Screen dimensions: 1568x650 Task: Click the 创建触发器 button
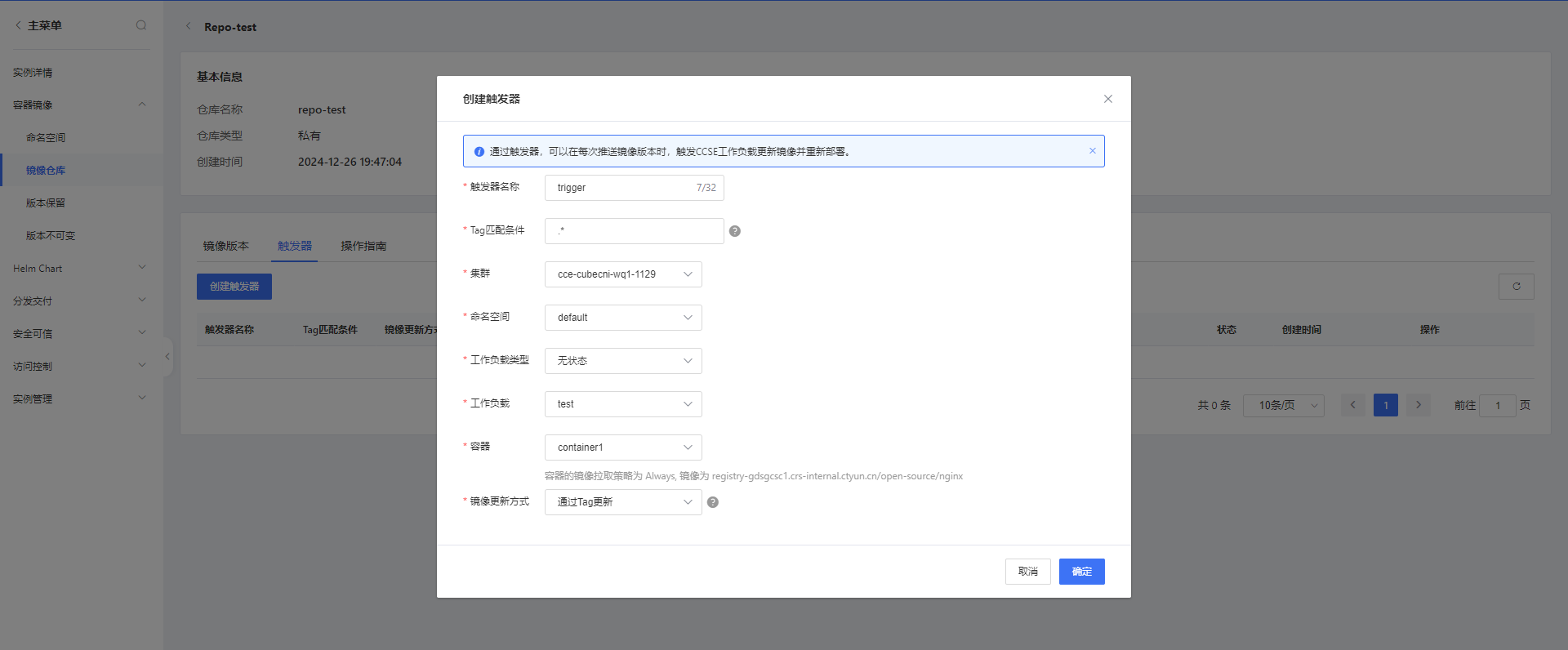pyautogui.click(x=234, y=287)
